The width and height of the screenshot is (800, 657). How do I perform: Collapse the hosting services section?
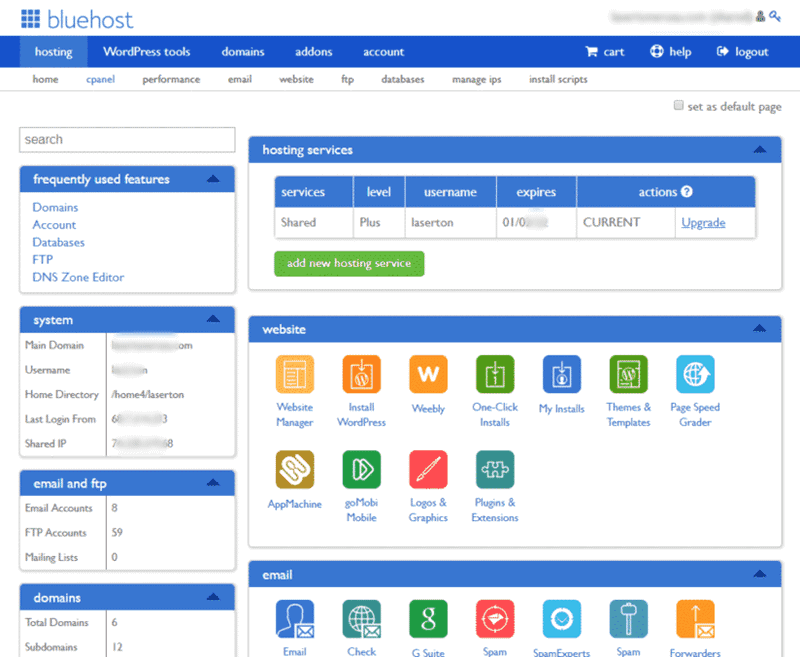point(760,149)
